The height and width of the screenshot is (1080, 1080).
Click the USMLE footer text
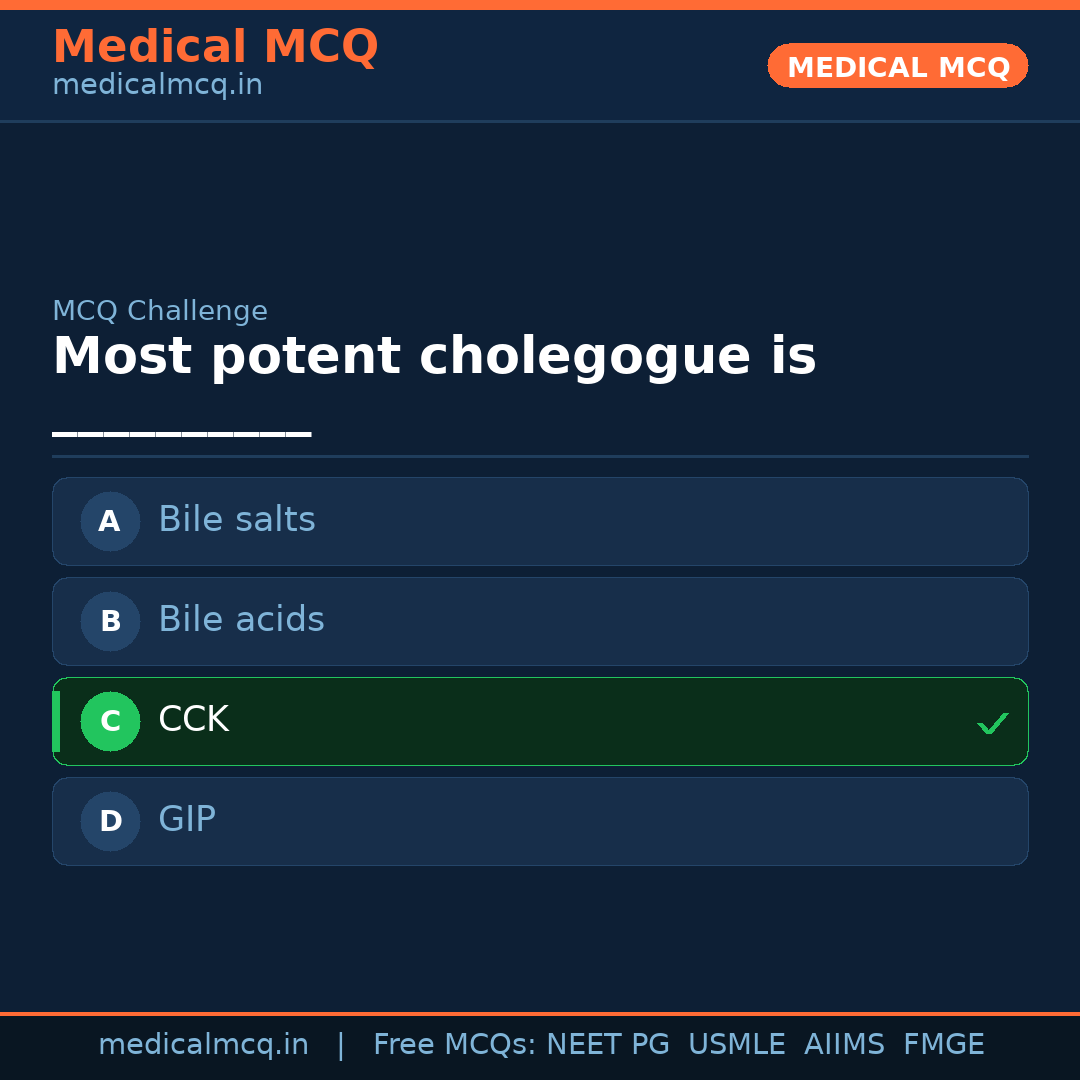pyautogui.click(x=736, y=1045)
